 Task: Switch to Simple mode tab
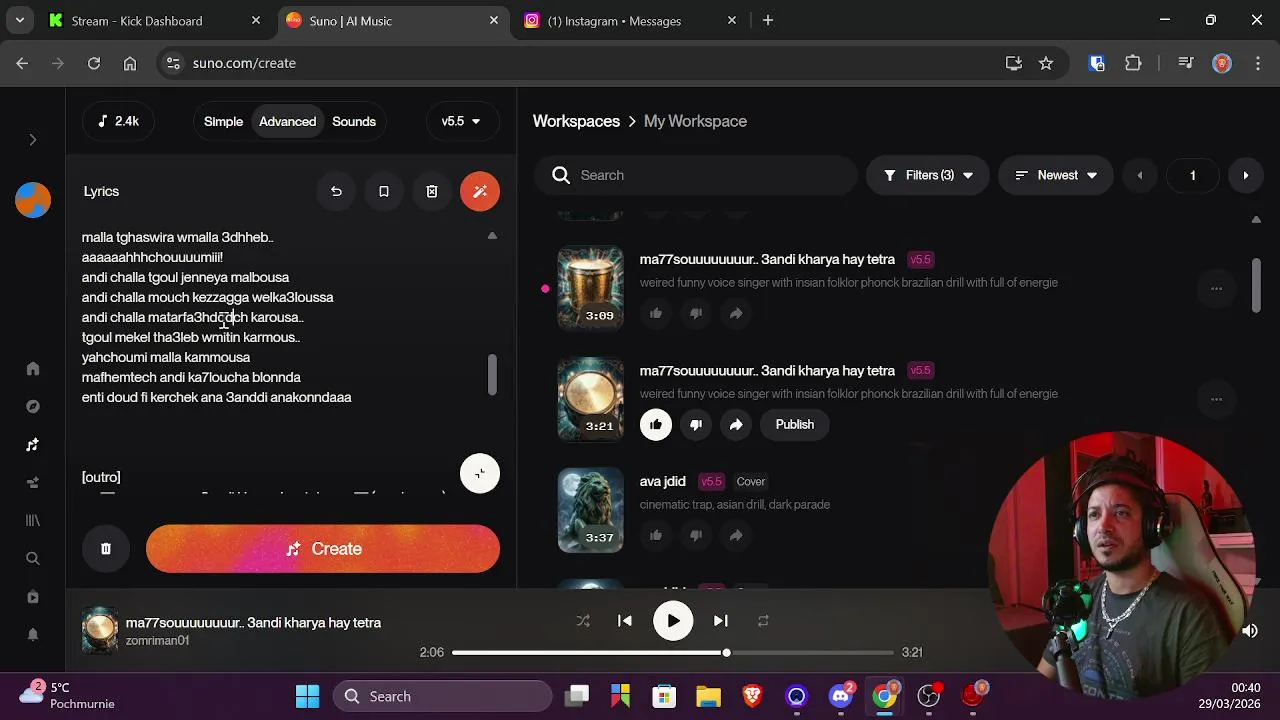coord(223,121)
